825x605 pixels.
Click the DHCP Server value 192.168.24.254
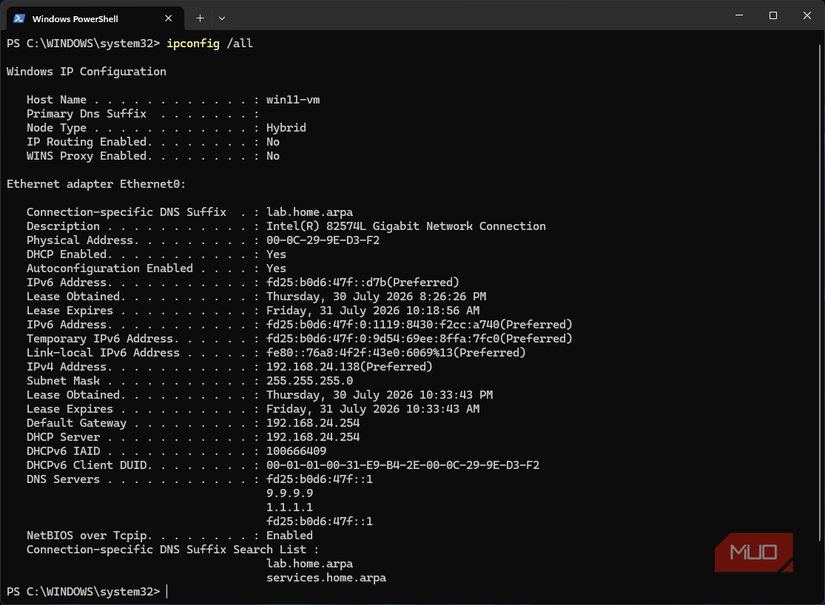click(x=313, y=437)
